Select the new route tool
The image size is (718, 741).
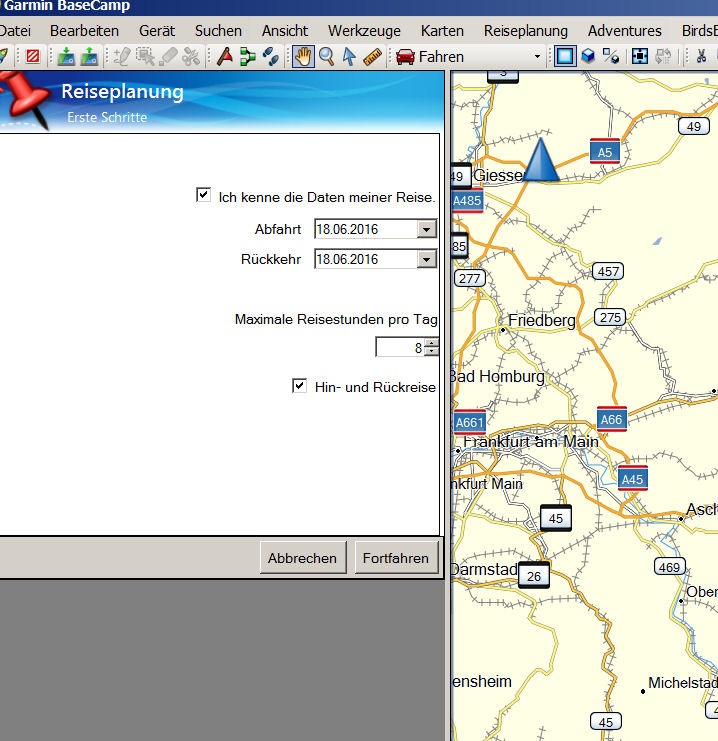click(x=248, y=57)
